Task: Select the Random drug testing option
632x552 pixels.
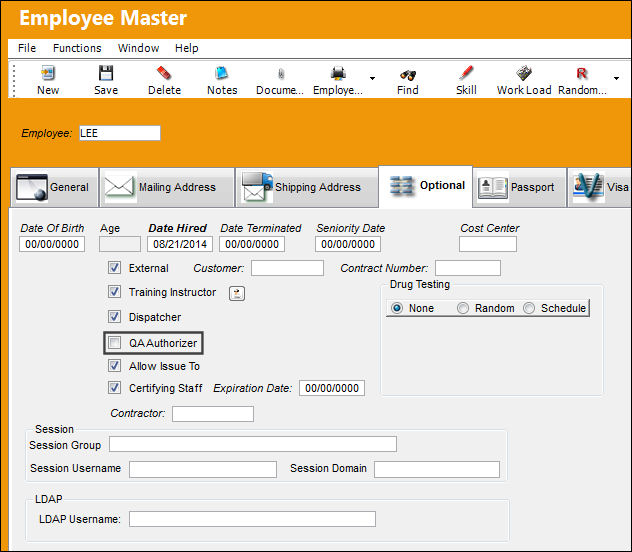Action: pyautogui.click(x=463, y=308)
